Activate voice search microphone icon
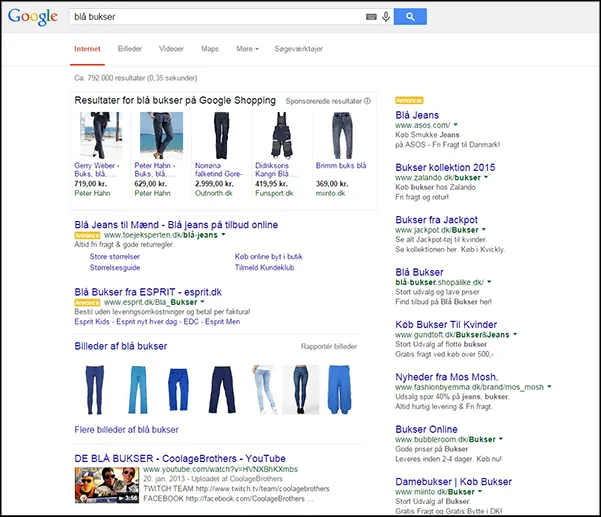 coord(386,16)
